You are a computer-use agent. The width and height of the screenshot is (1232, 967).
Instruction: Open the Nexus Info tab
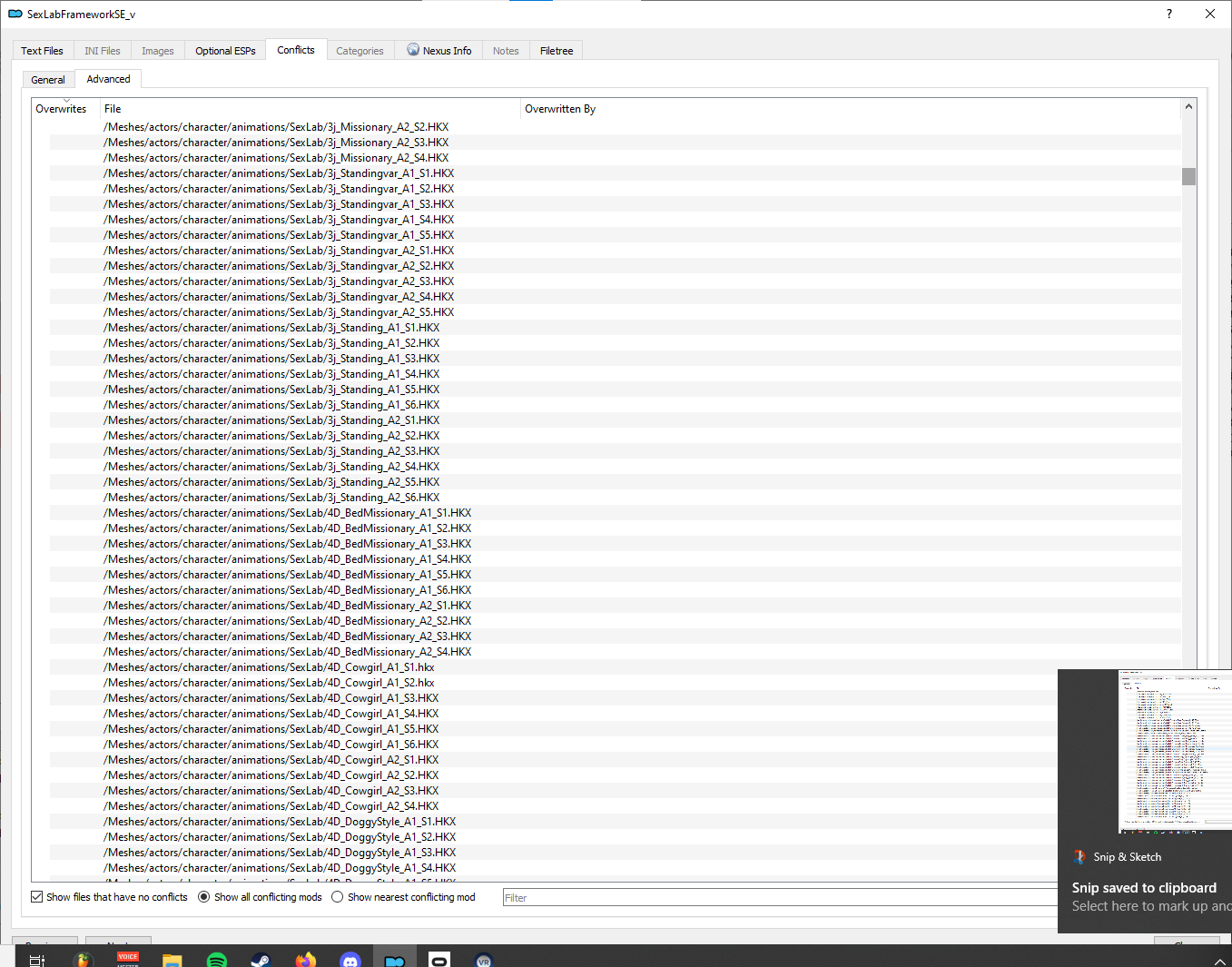click(x=439, y=51)
